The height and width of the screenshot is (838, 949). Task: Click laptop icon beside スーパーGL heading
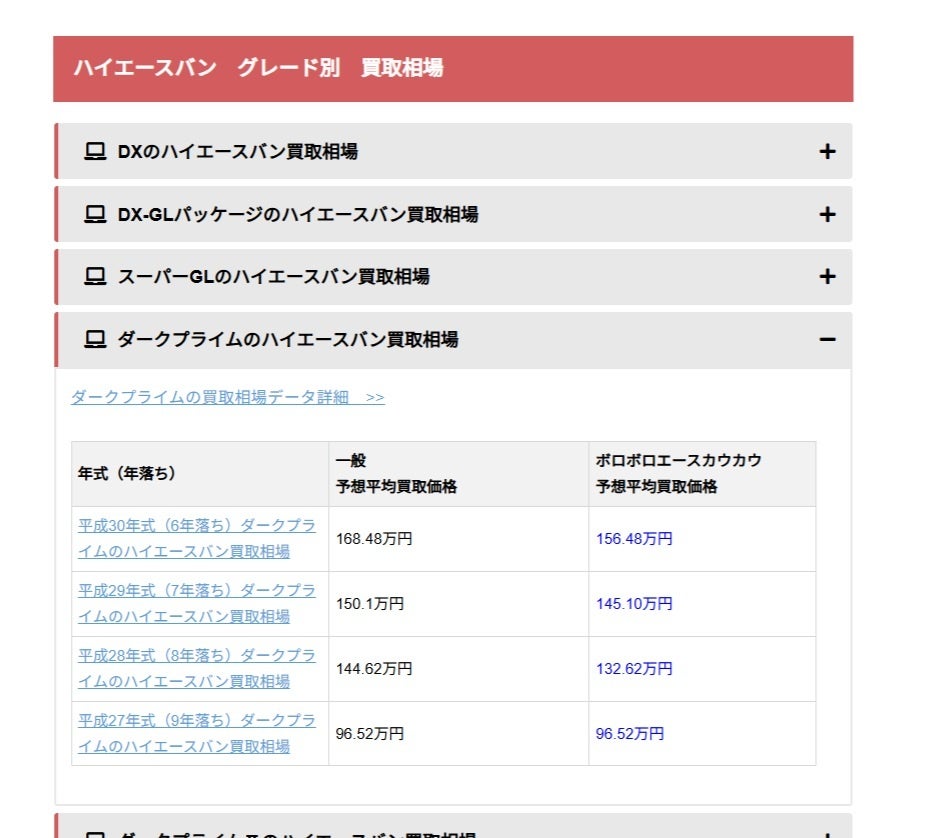[95, 277]
